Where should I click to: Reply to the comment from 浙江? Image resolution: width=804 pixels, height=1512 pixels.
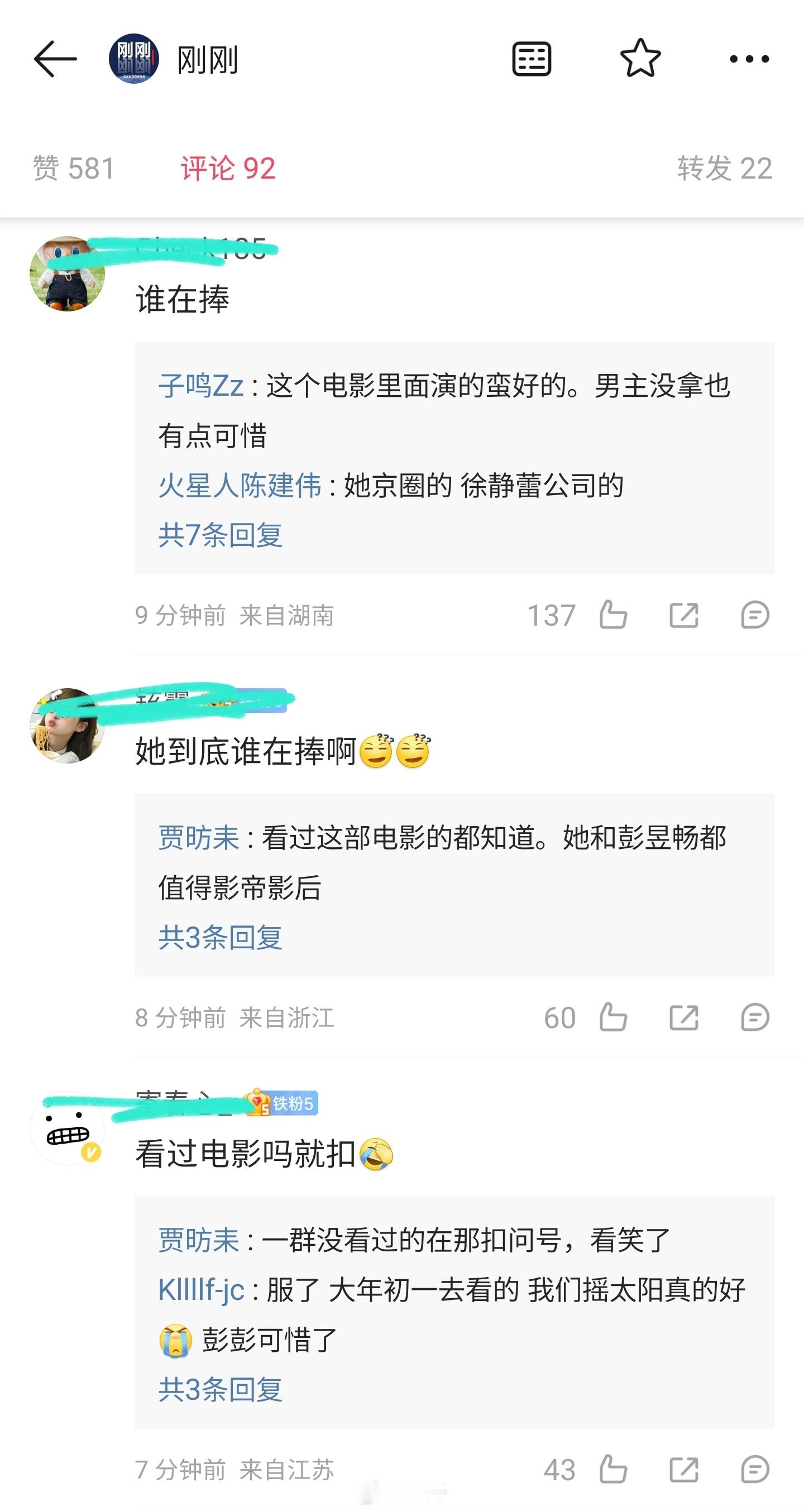pyautogui.click(x=755, y=1017)
